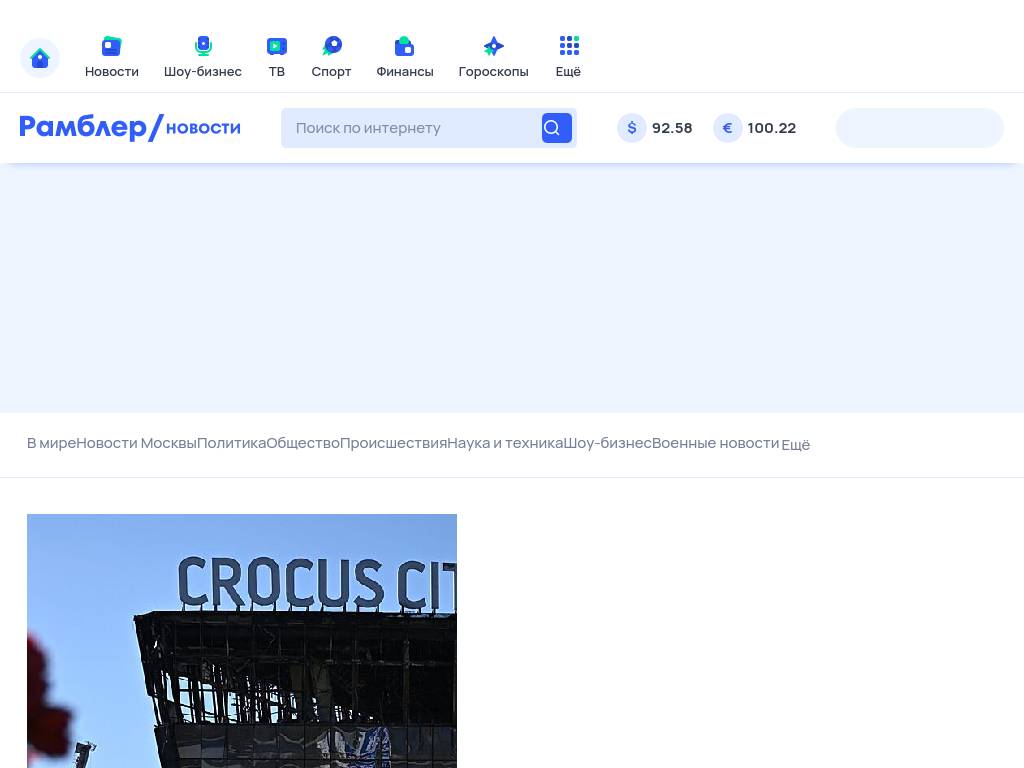This screenshot has width=1024, height=768.
Task: Open the Шоу-бизнес microphone icon
Action: pyautogui.click(x=203, y=47)
